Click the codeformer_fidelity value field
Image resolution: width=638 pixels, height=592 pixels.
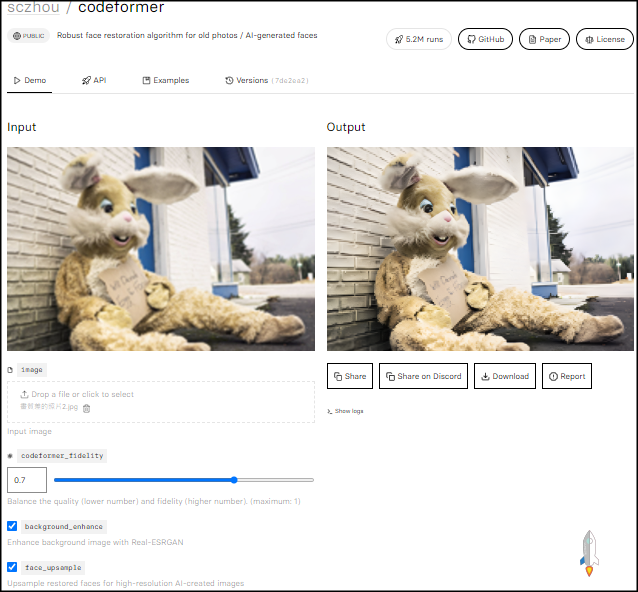(27, 480)
